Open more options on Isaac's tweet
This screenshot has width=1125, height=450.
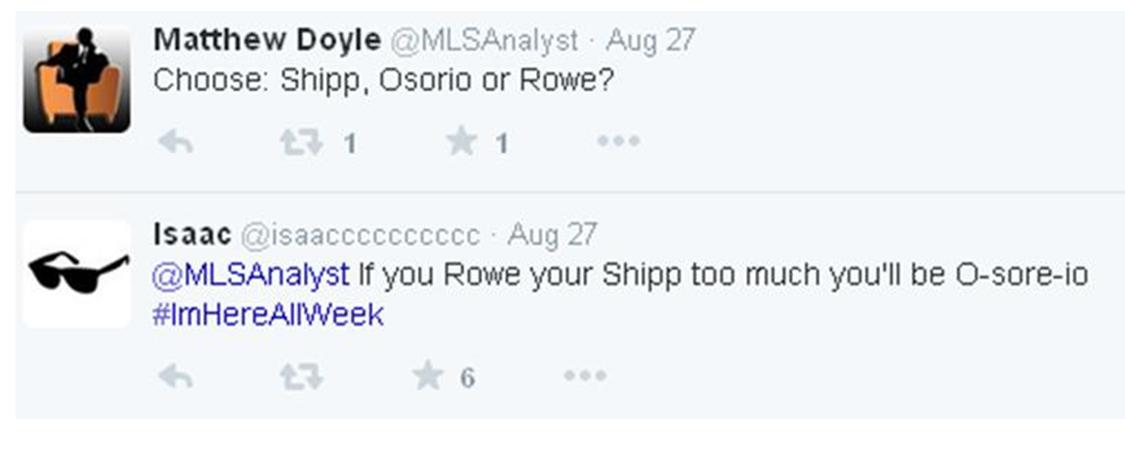coord(585,377)
